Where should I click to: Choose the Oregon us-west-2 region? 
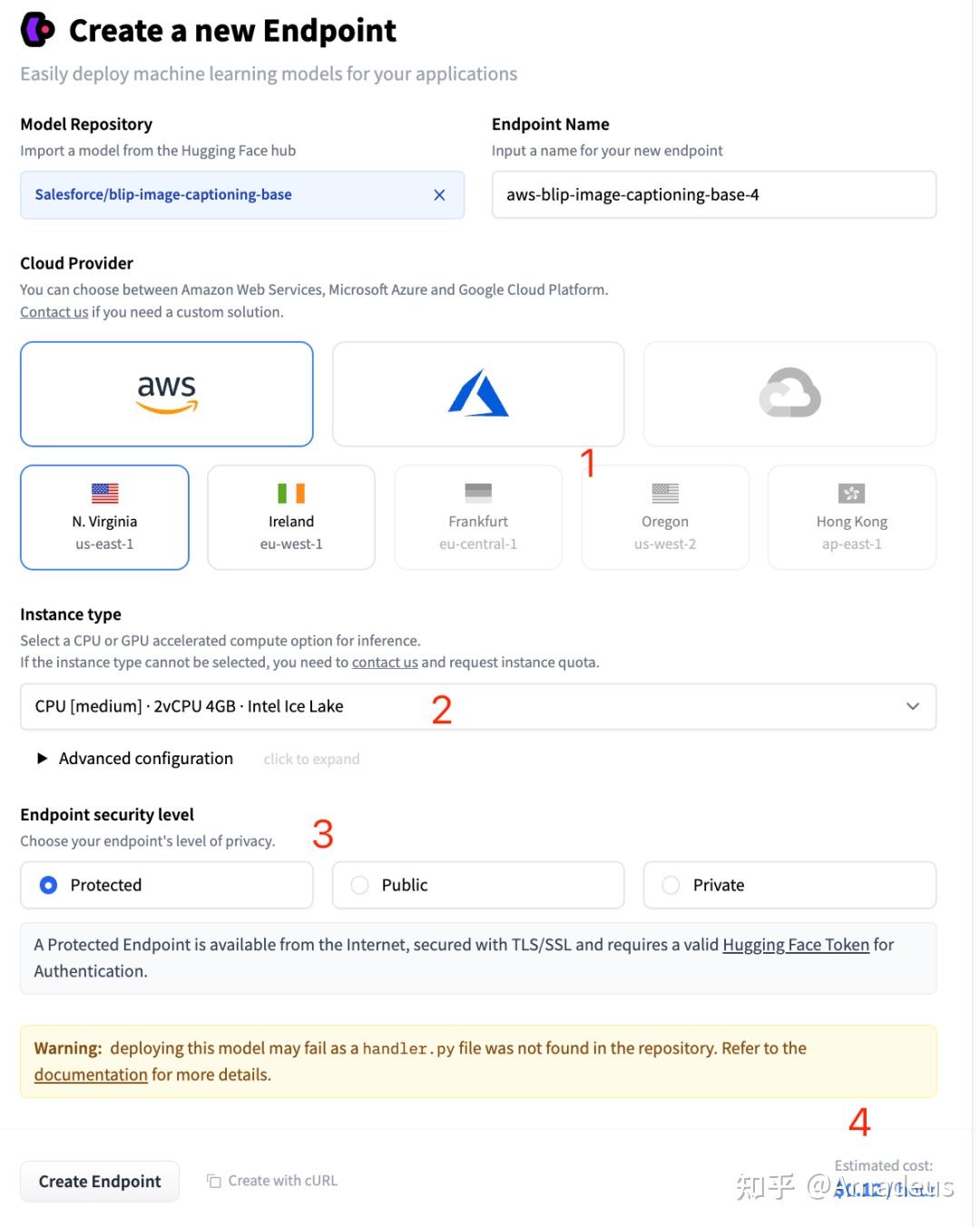665,517
